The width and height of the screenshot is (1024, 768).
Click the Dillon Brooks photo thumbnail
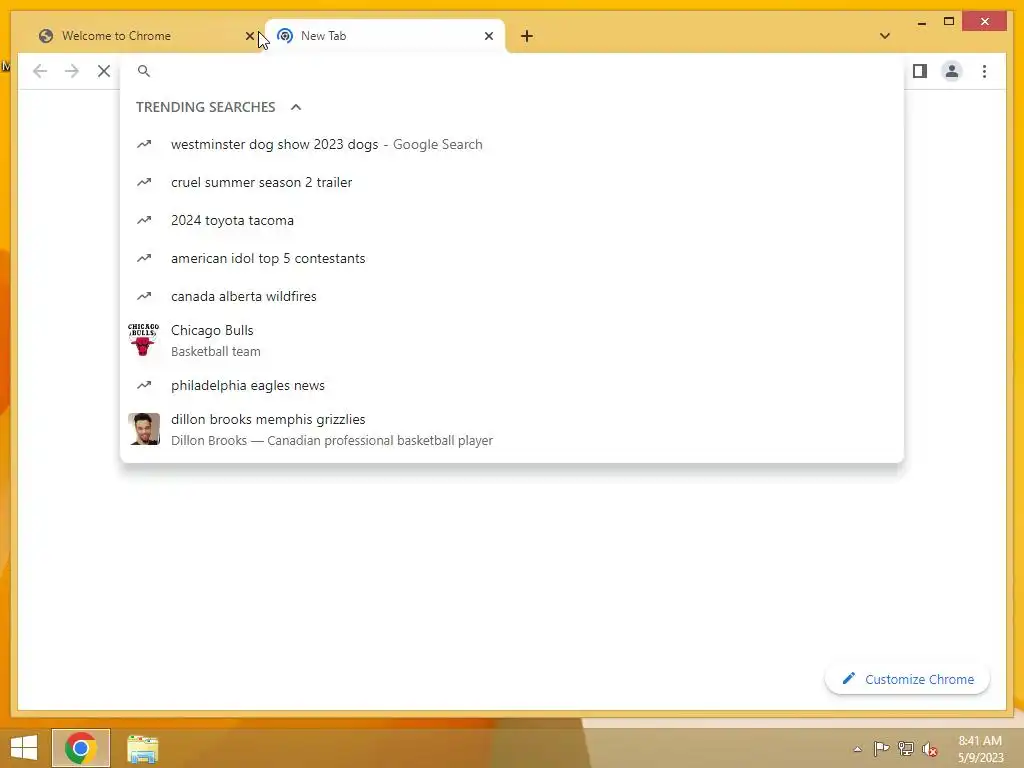(144, 429)
